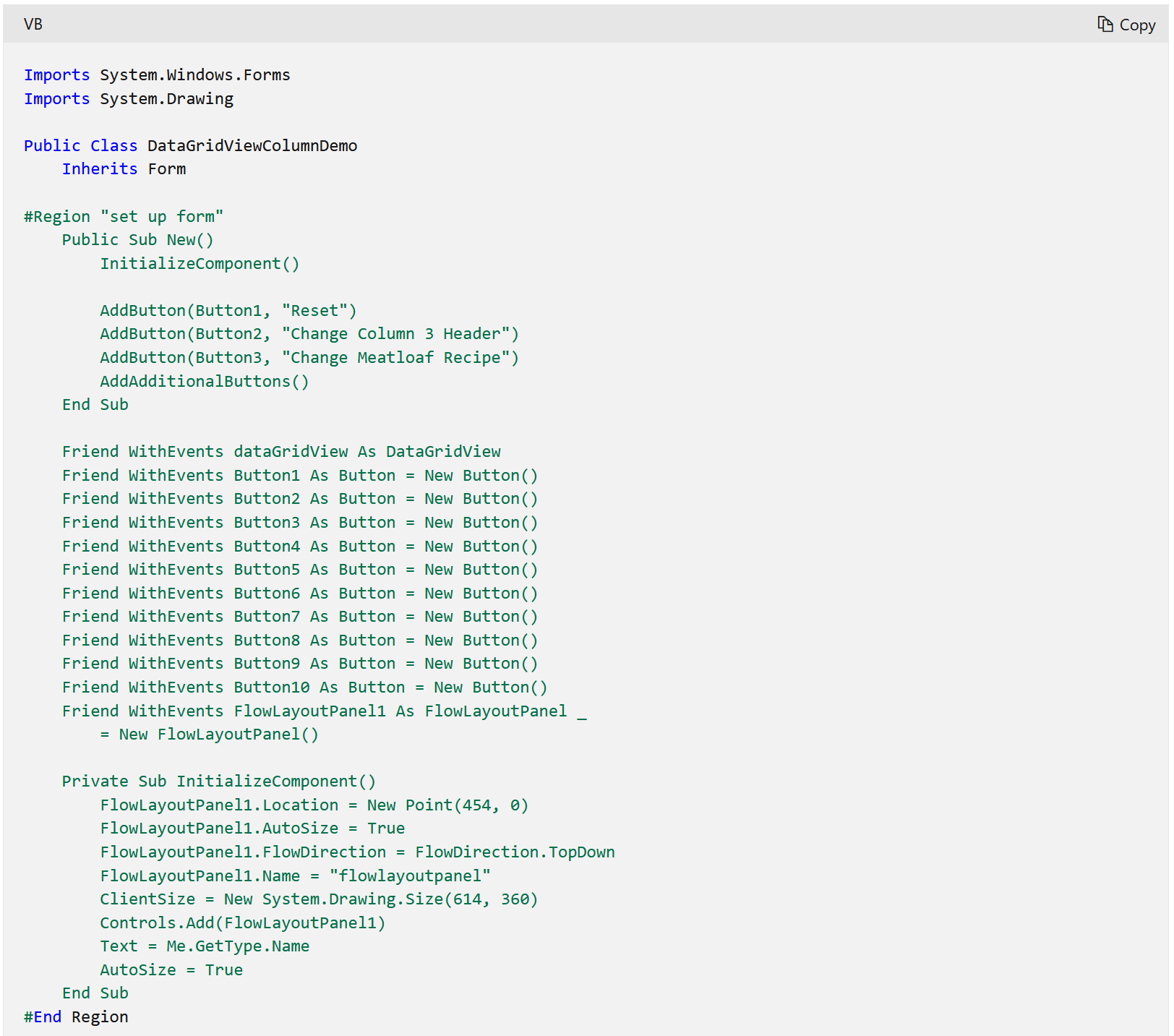Click the Imports System.Drawing line
Image resolution: width=1174 pixels, height=1036 pixels.
coord(129,98)
